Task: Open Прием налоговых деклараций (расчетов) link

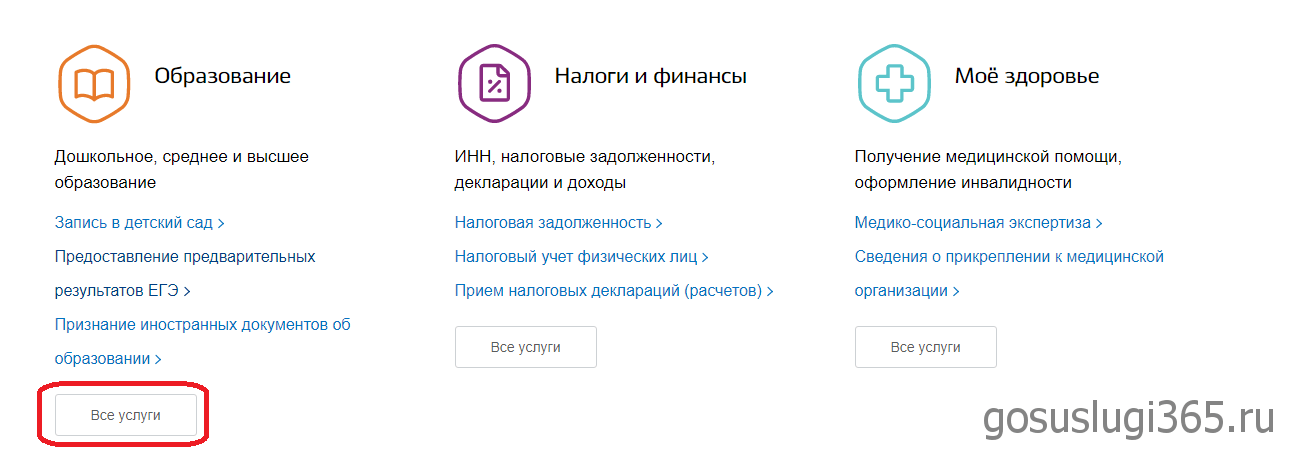Action: [x=613, y=291]
